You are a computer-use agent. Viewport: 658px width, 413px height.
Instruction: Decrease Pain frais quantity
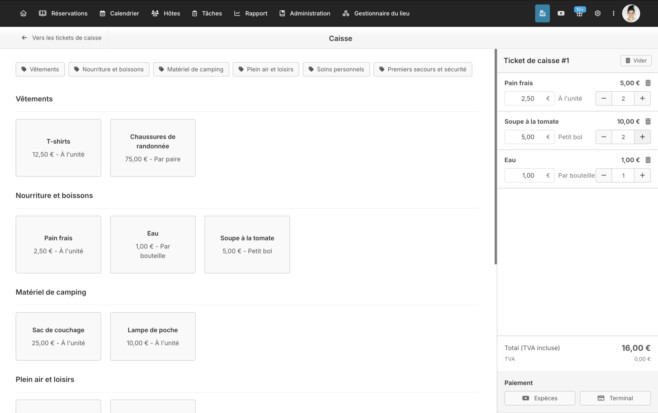tap(603, 99)
